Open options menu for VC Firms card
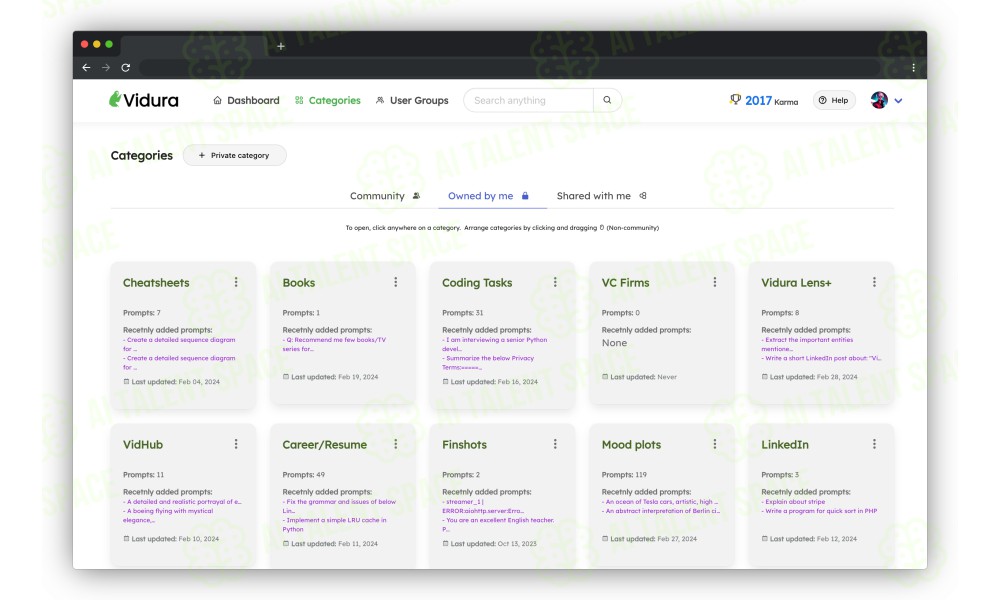This screenshot has height=600, width=1000. 714,282
